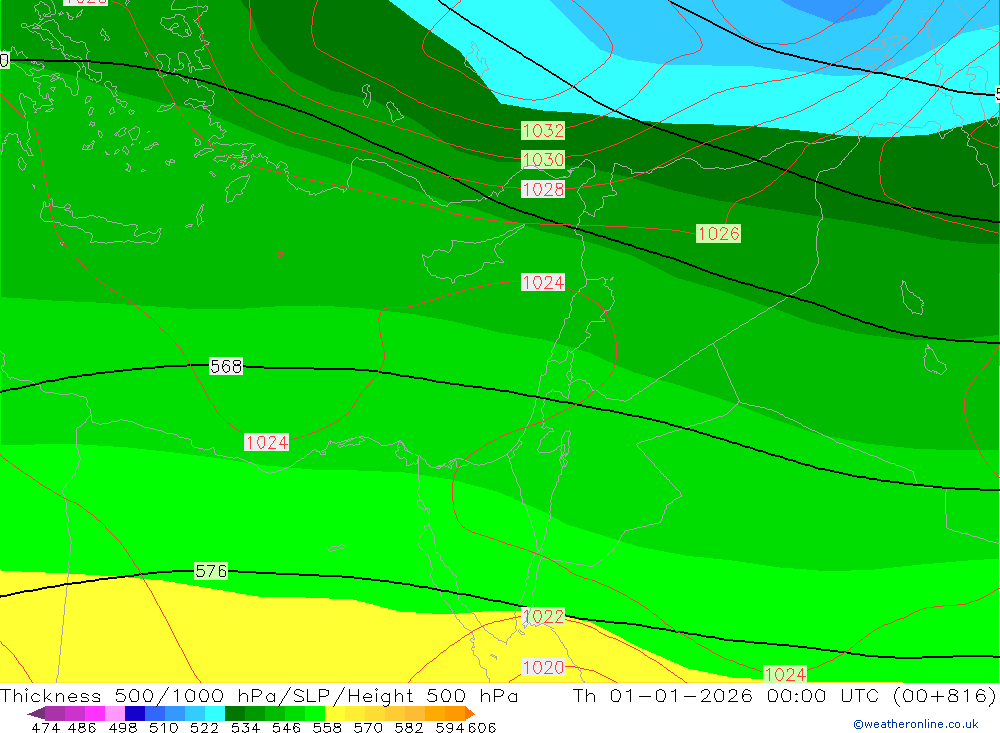1000x733 pixels.
Task: Click the 568 height contour label
Action: [226, 366]
